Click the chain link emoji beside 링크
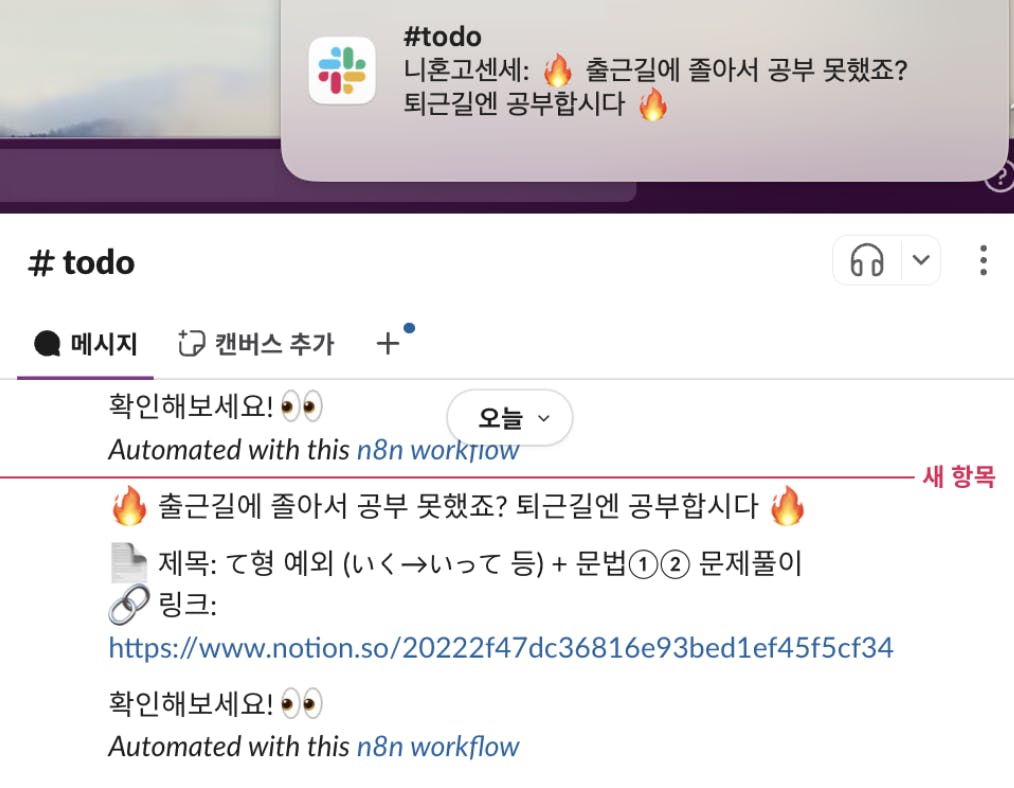Viewport: 1014px width, 788px height. (129, 605)
